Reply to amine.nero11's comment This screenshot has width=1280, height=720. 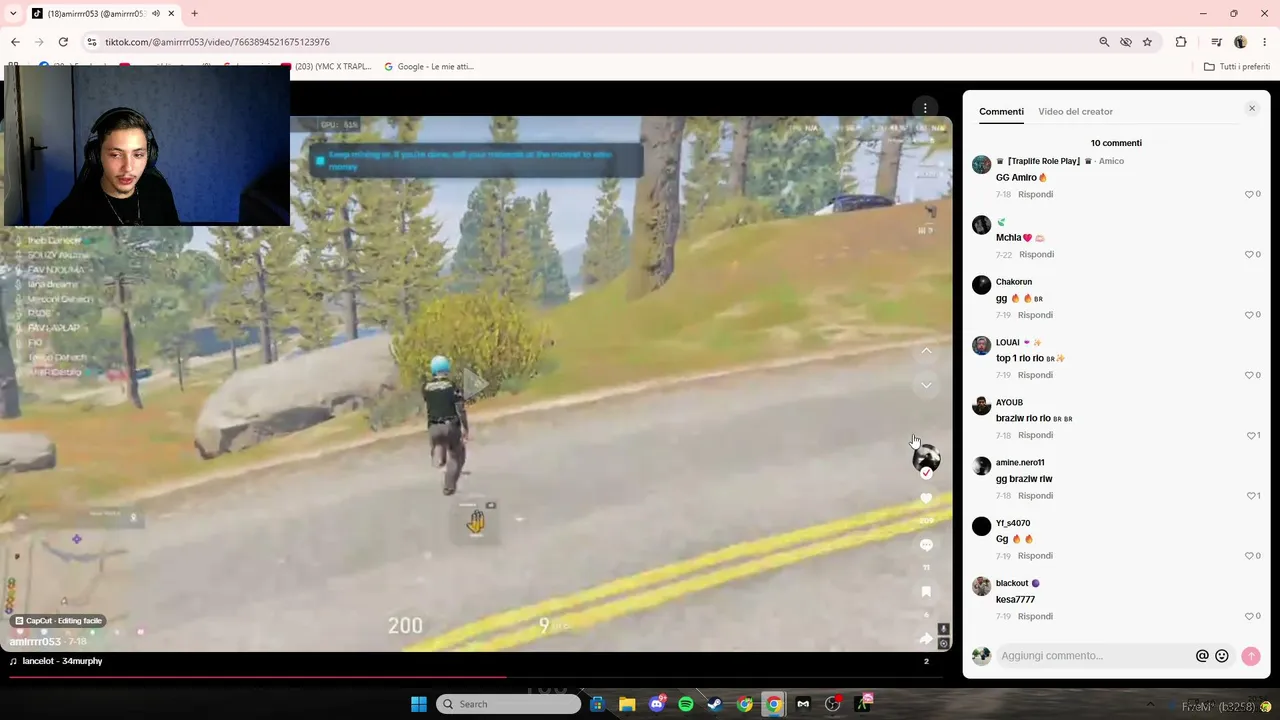pos(1035,496)
